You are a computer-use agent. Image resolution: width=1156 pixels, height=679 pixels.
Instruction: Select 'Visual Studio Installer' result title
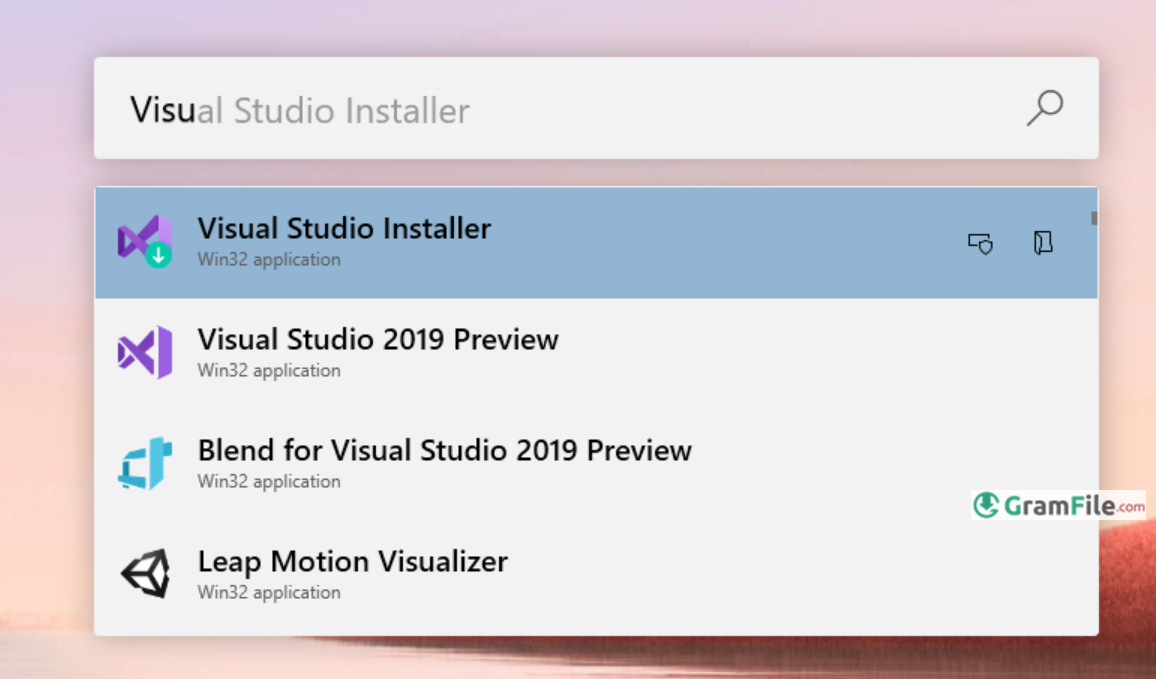coord(344,229)
